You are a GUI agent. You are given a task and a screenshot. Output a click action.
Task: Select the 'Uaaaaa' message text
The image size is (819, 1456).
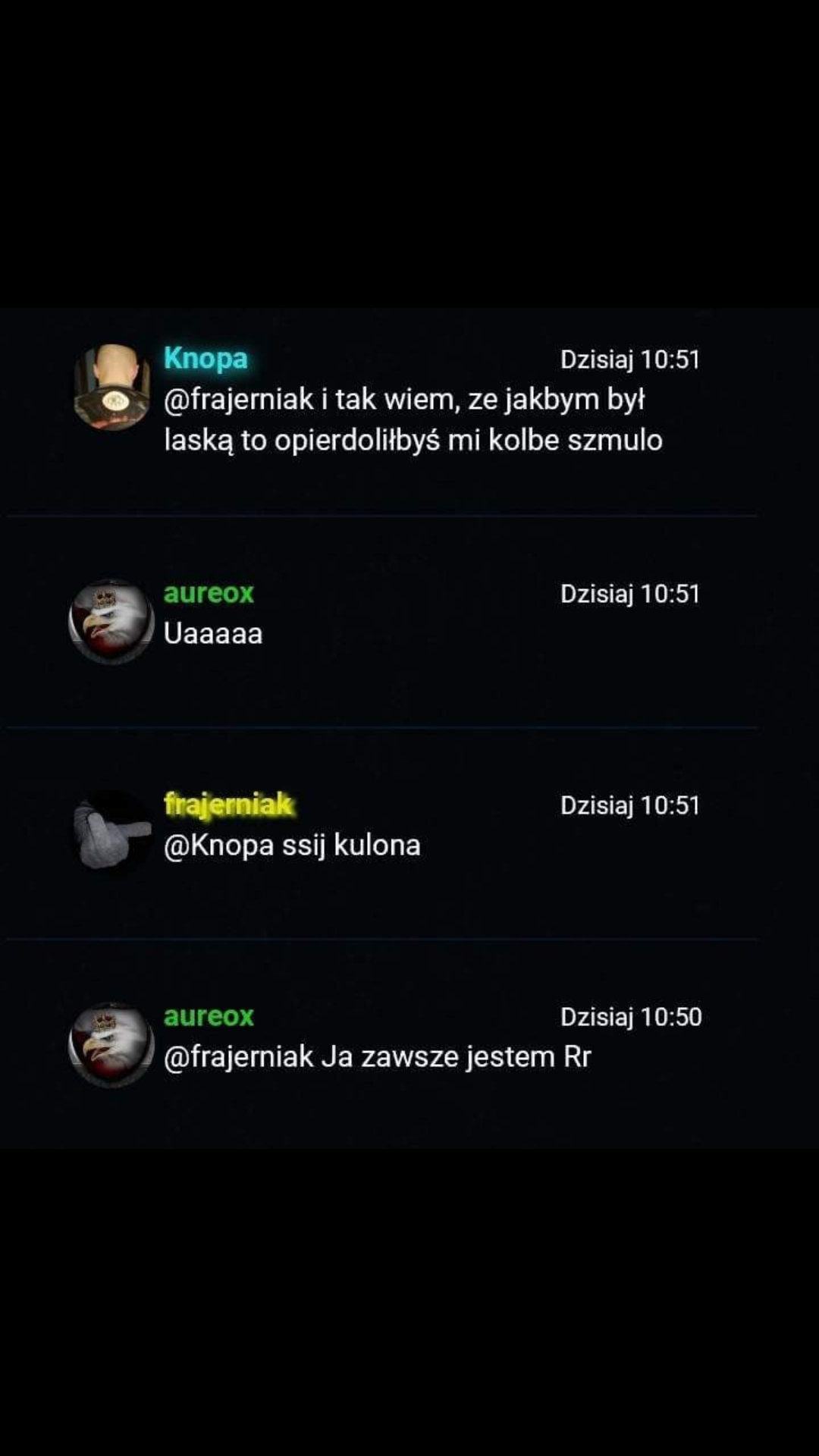(x=213, y=633)
